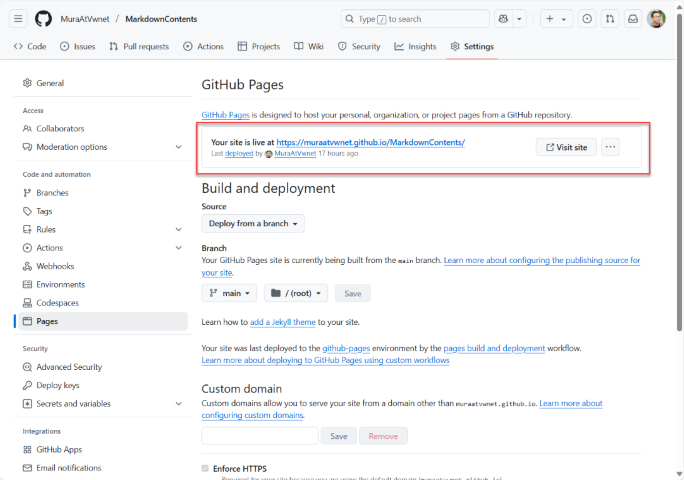Open MuraAtVwnet deployer profile link

295,154
